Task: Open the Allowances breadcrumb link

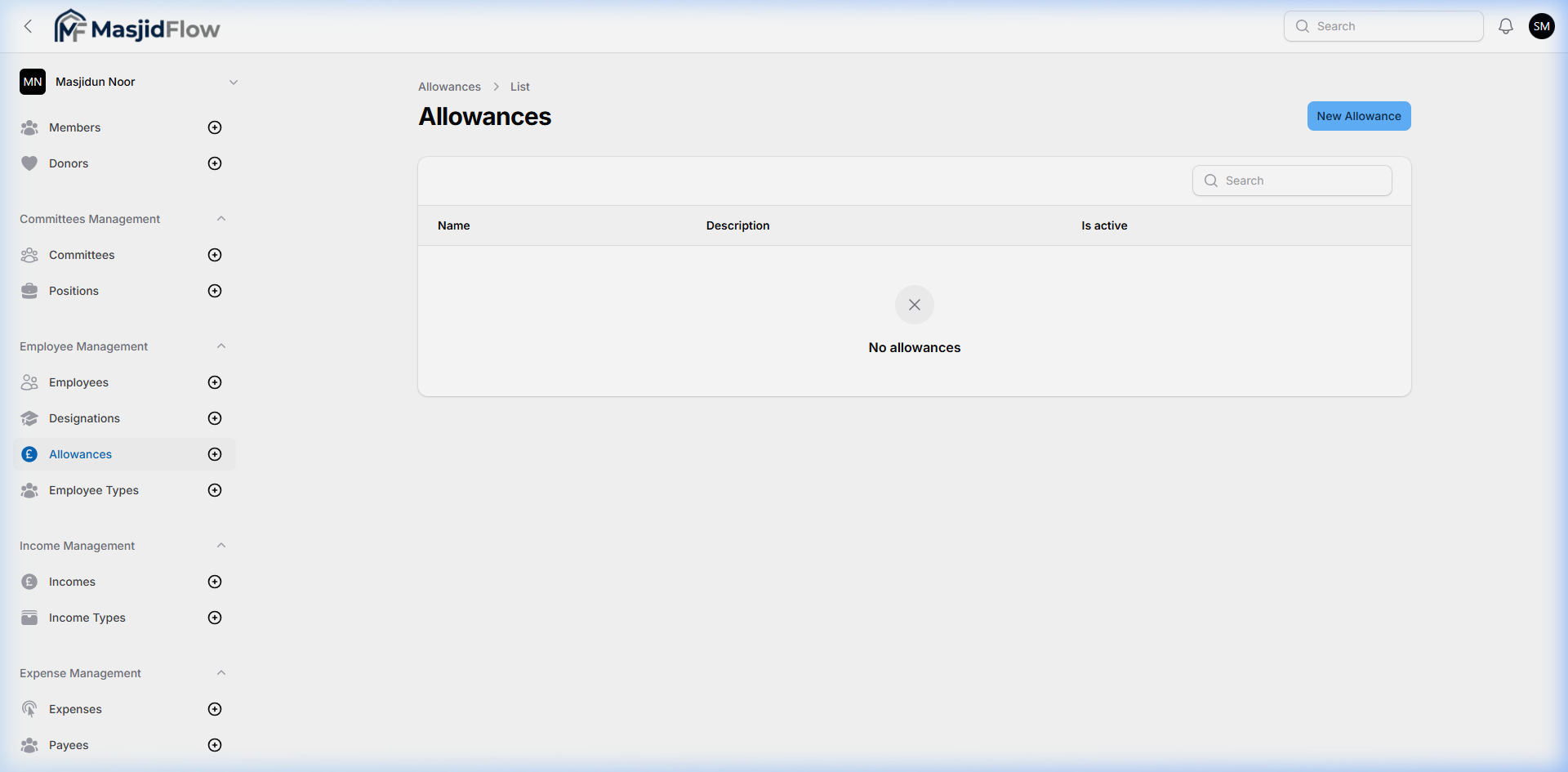Action: click(x=448, y=86)
